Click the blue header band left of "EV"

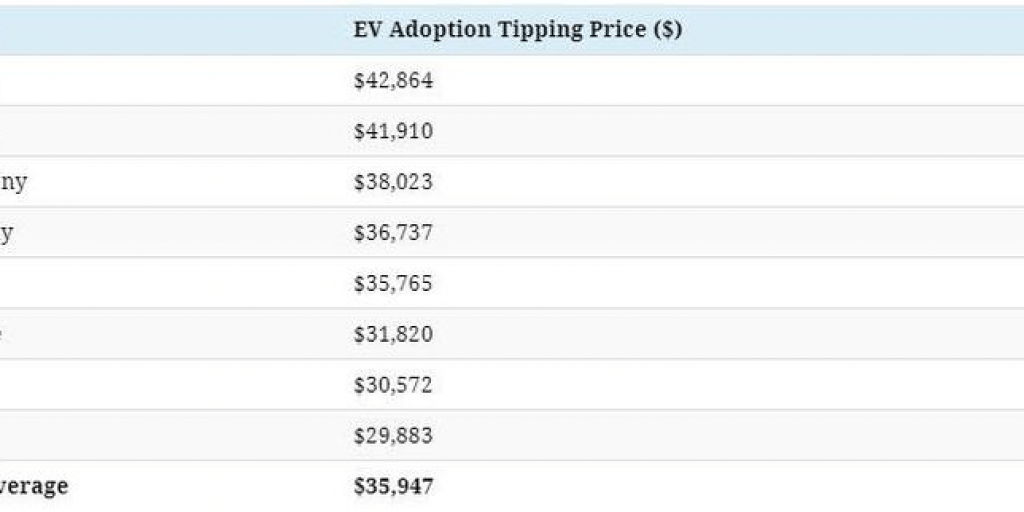(x=170, y=30)
